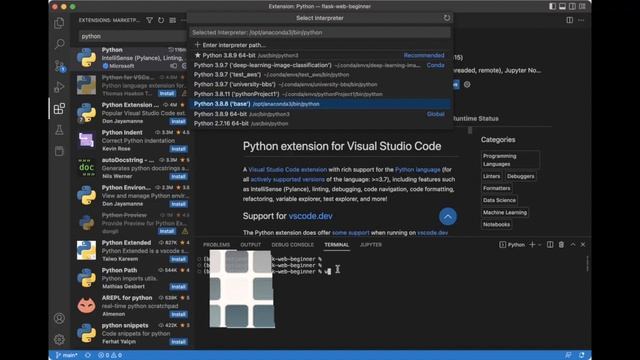Open Customize Layout icon in title bar
The width and height of the screenshot is (640, 360).
click(x=582, y=6)
